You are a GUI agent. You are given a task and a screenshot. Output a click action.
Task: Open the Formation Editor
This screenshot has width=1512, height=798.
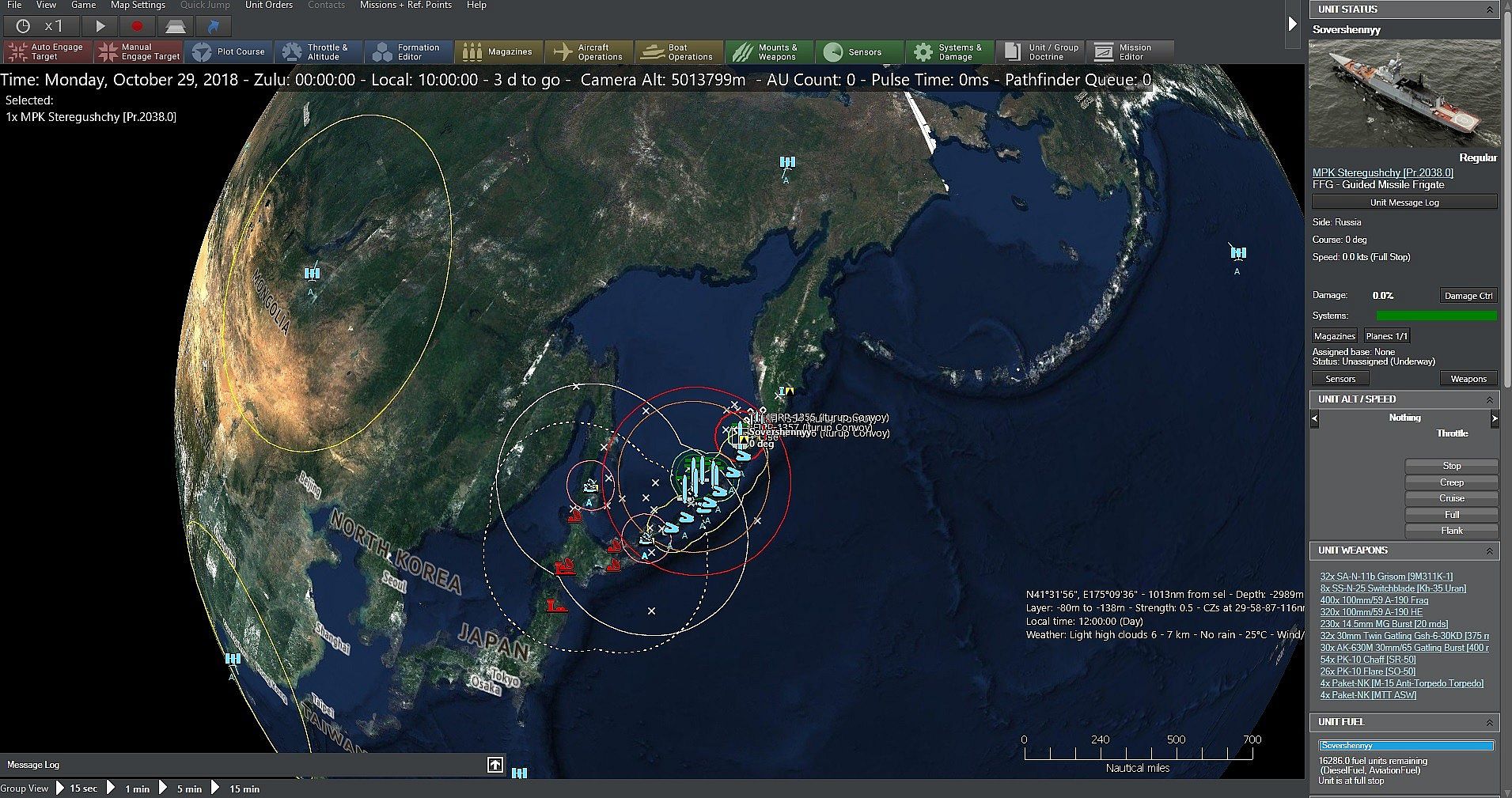coord(409,52)
